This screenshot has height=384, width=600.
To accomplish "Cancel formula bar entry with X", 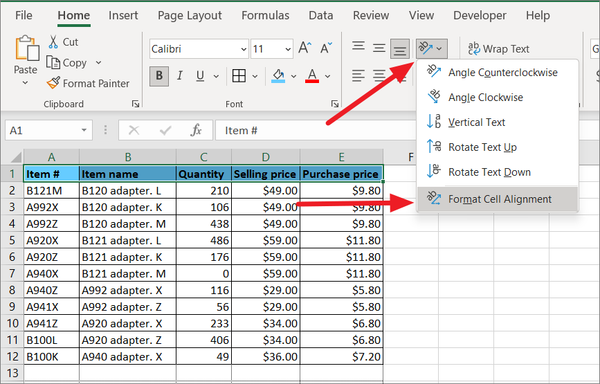I will (134, 130).
